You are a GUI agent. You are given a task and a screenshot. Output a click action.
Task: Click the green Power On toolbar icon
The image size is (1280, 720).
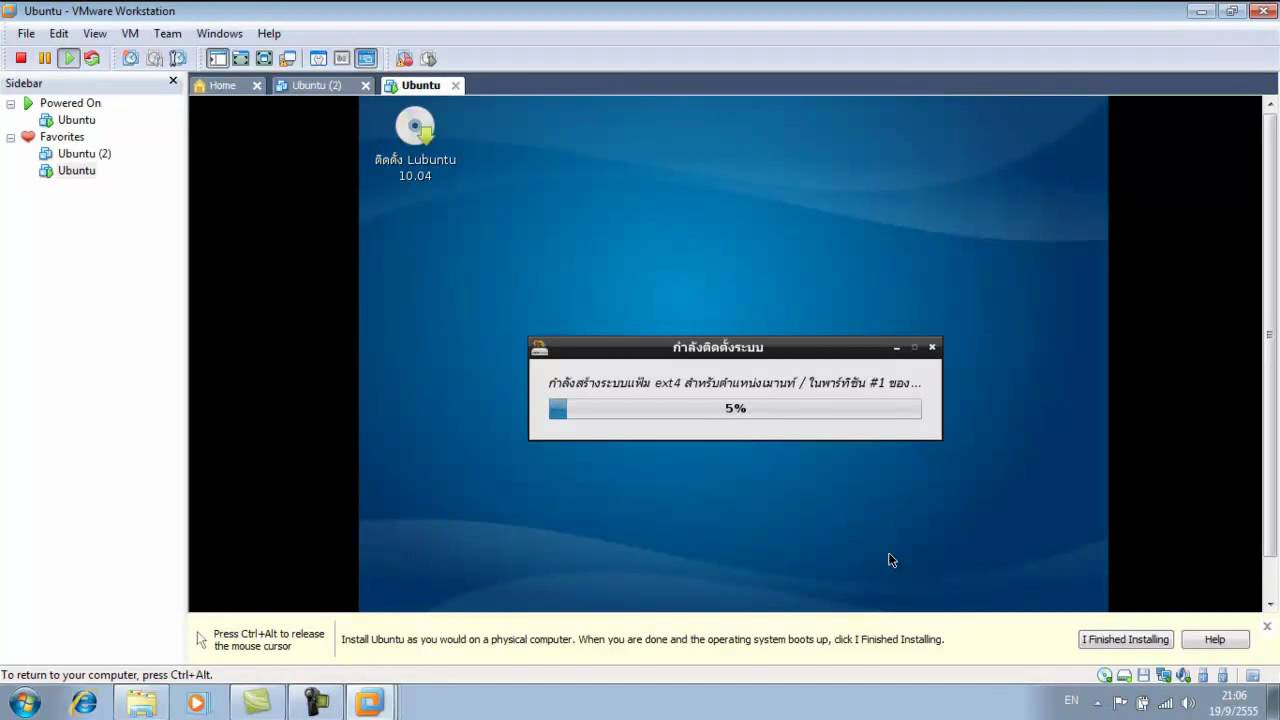click(69, 58)
